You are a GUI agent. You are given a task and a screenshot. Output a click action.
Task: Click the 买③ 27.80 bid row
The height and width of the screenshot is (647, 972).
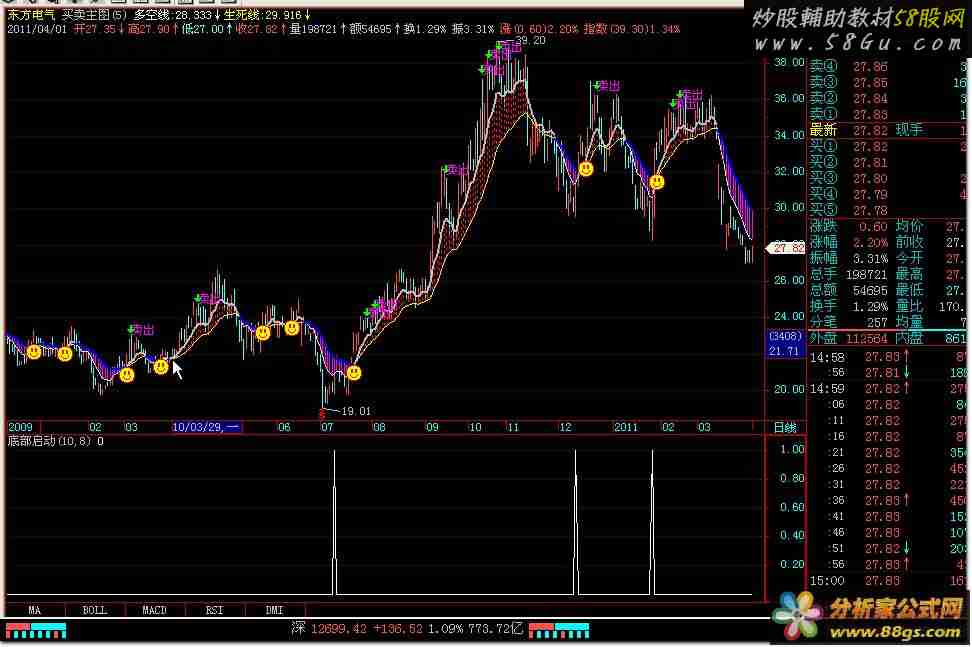pyautogui.click(x=888, y=178)
